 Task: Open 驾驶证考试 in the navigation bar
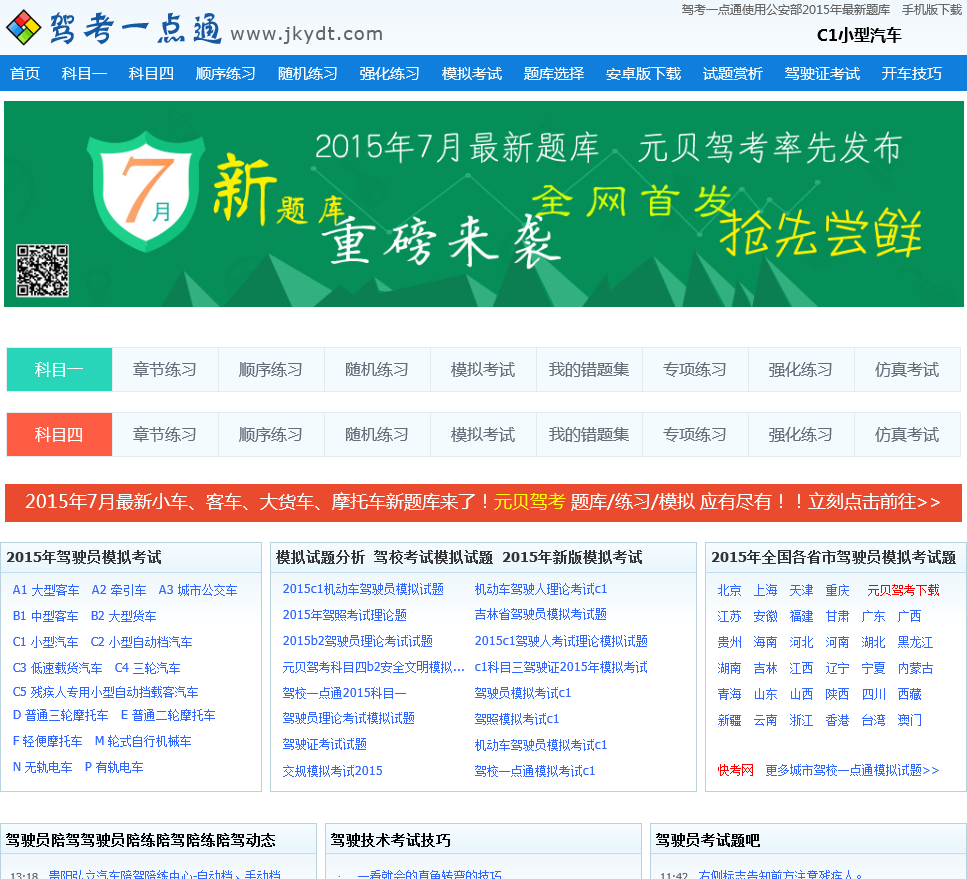822,73
